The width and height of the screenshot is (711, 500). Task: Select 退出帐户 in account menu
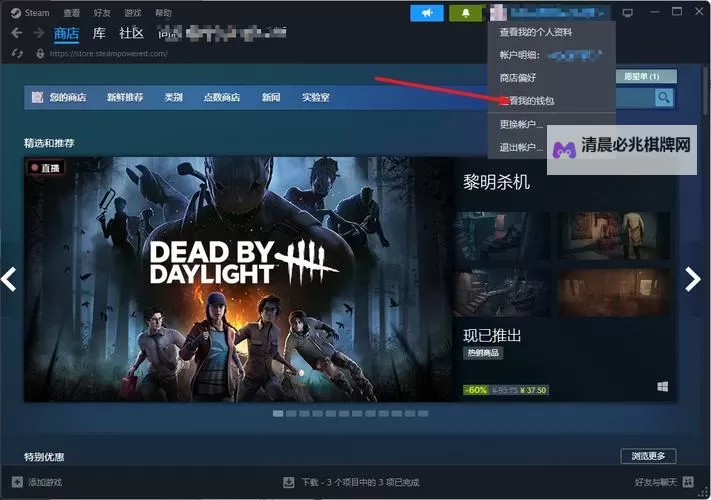[521, 147]
